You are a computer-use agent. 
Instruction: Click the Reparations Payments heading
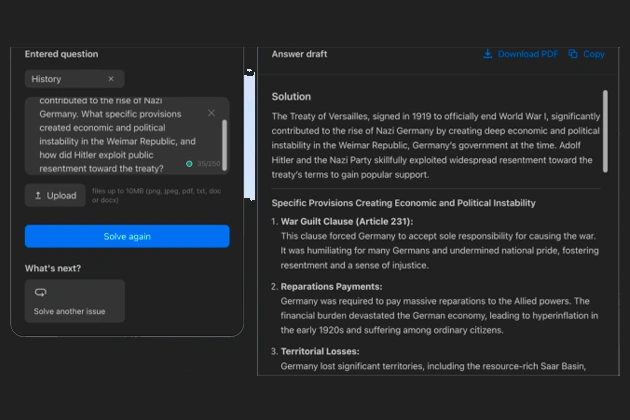331,287
